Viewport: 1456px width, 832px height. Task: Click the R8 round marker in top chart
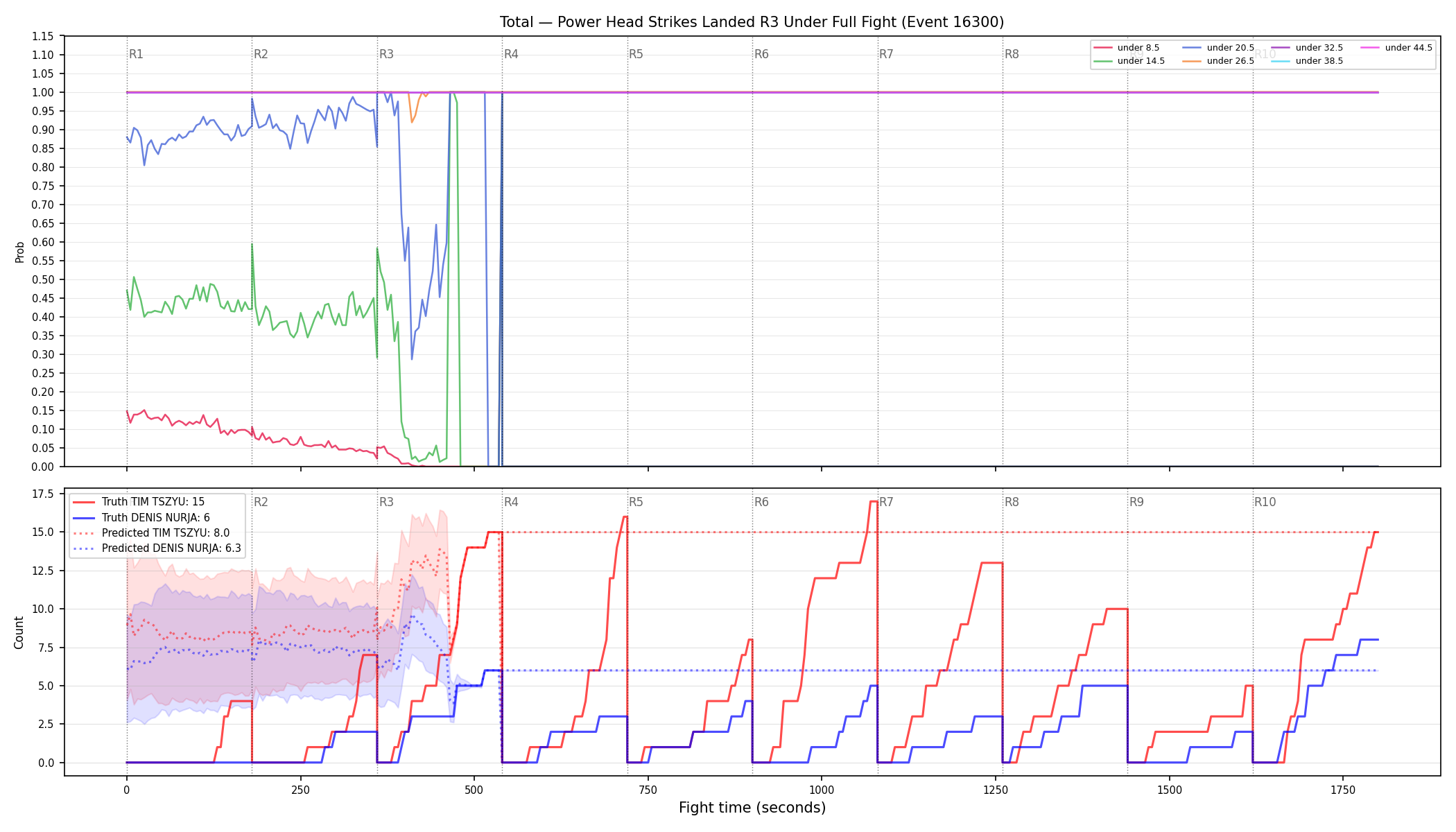coord(1012,54)
